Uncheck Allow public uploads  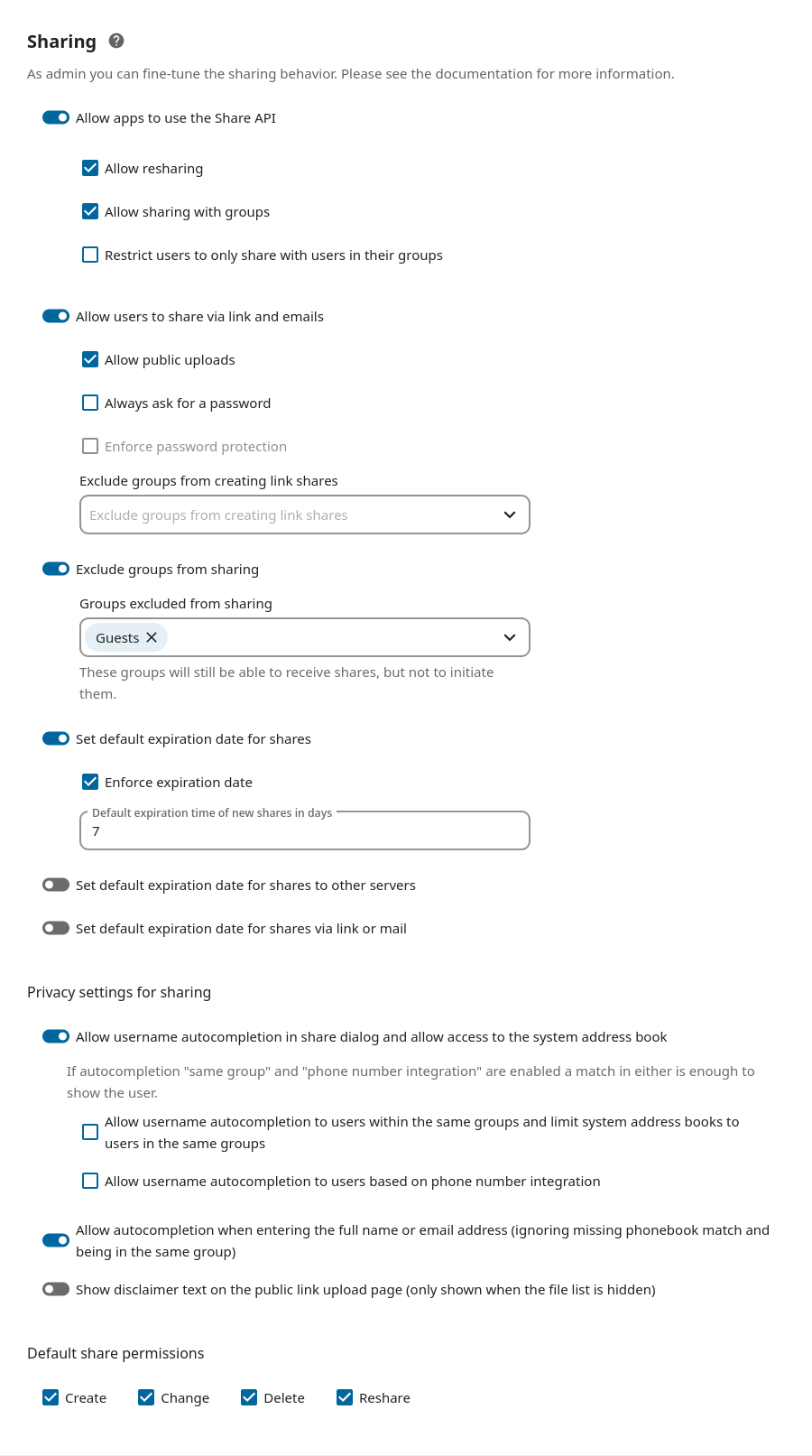click(x=90, y=359)
